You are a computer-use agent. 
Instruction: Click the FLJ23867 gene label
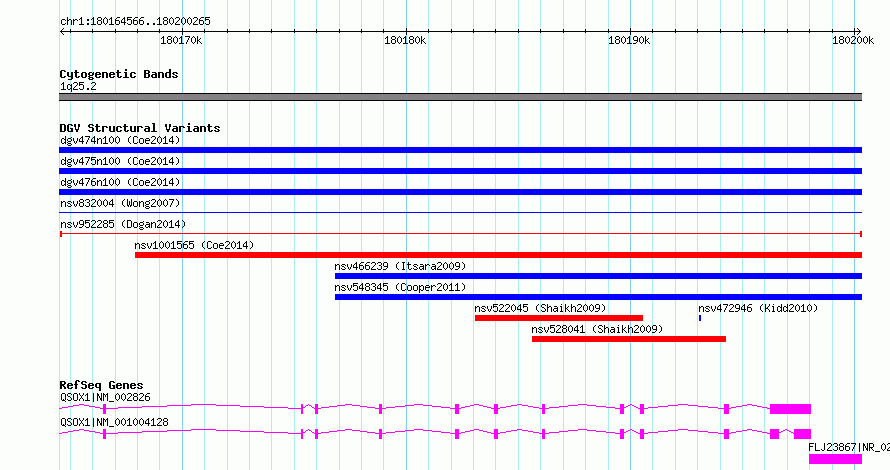(849, 447)
